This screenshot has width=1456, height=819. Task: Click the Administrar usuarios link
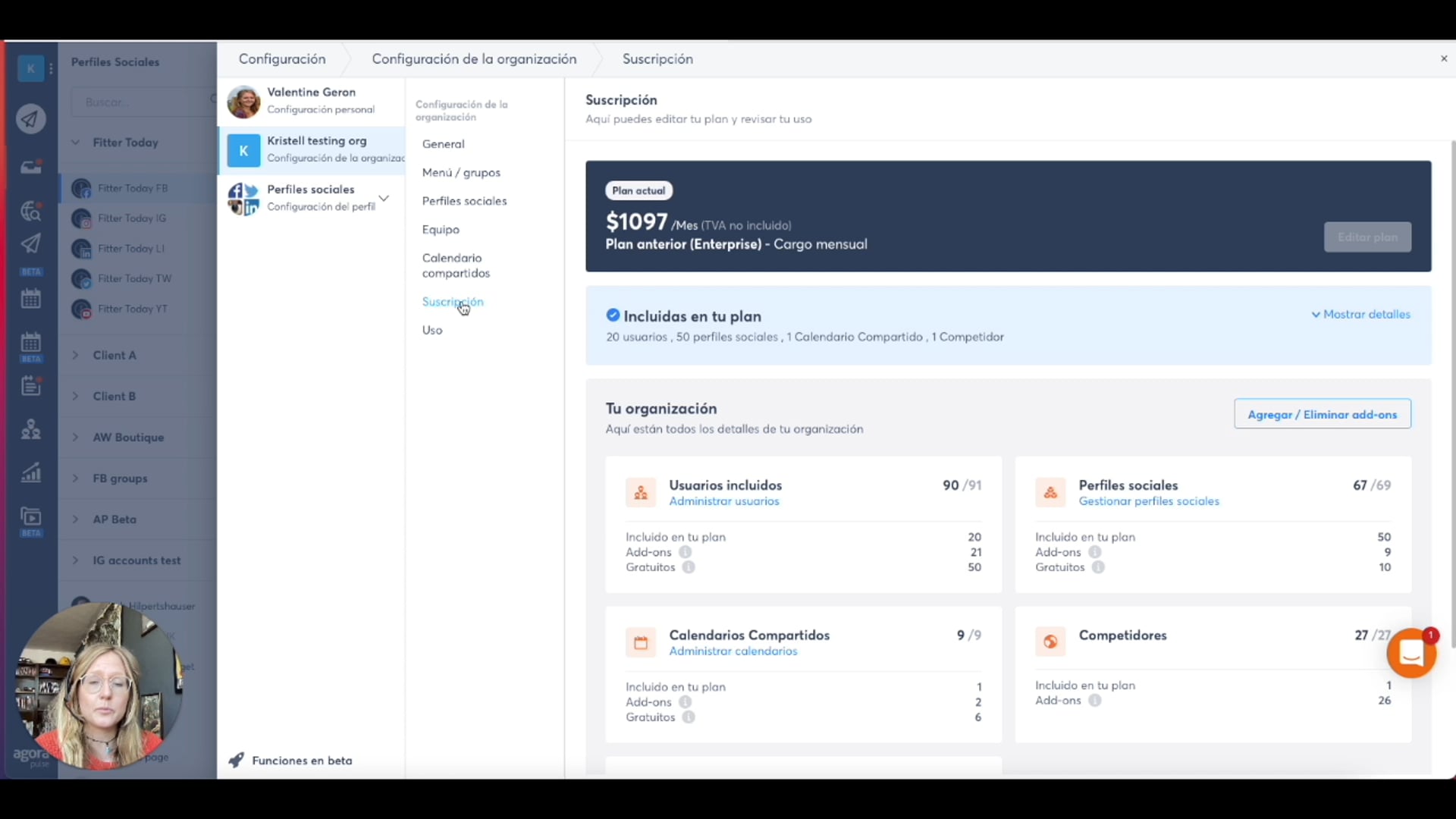pyautogui.click(x=723, y=501)
